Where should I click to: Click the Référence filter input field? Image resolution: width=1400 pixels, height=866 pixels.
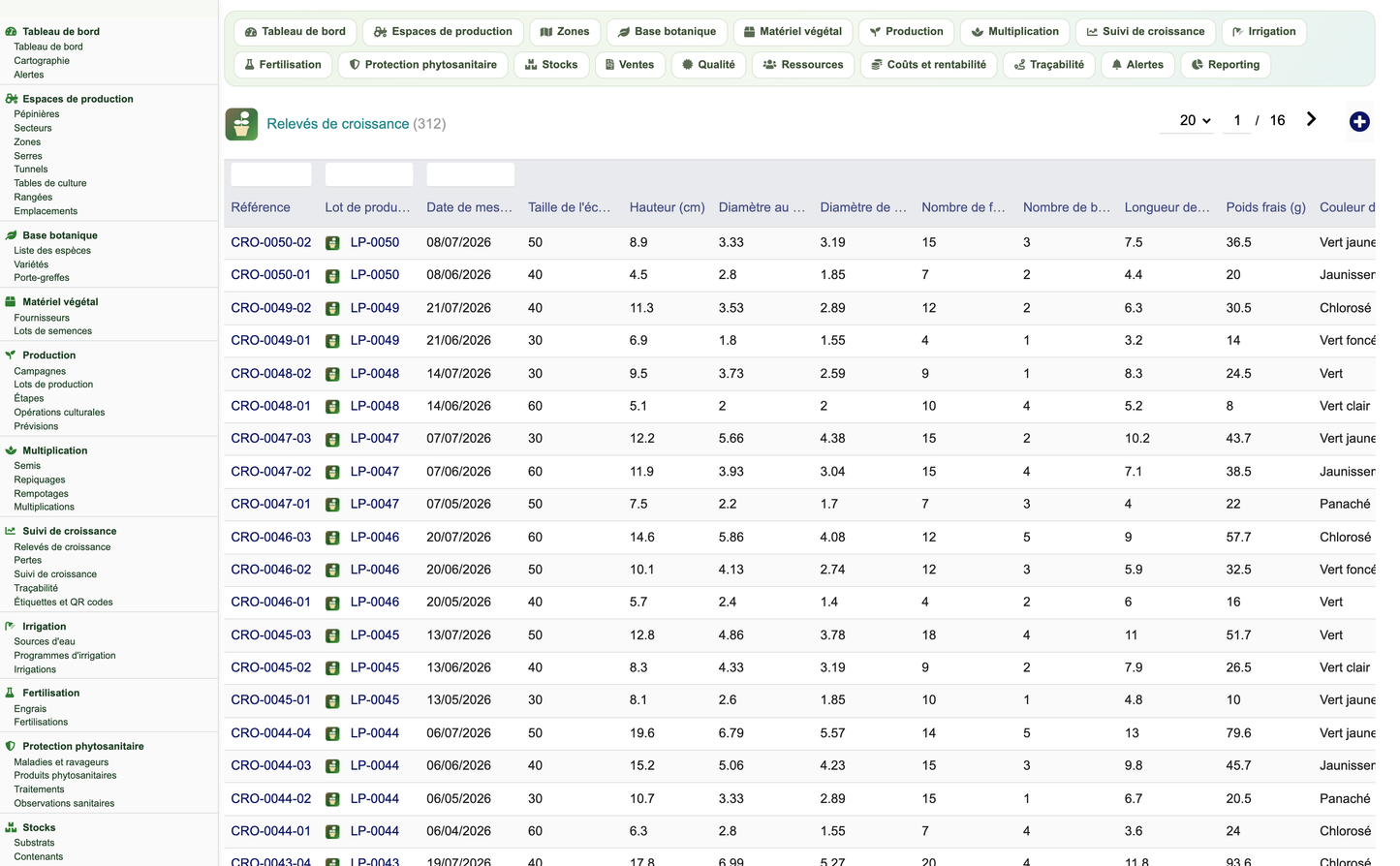pos(271,174)
